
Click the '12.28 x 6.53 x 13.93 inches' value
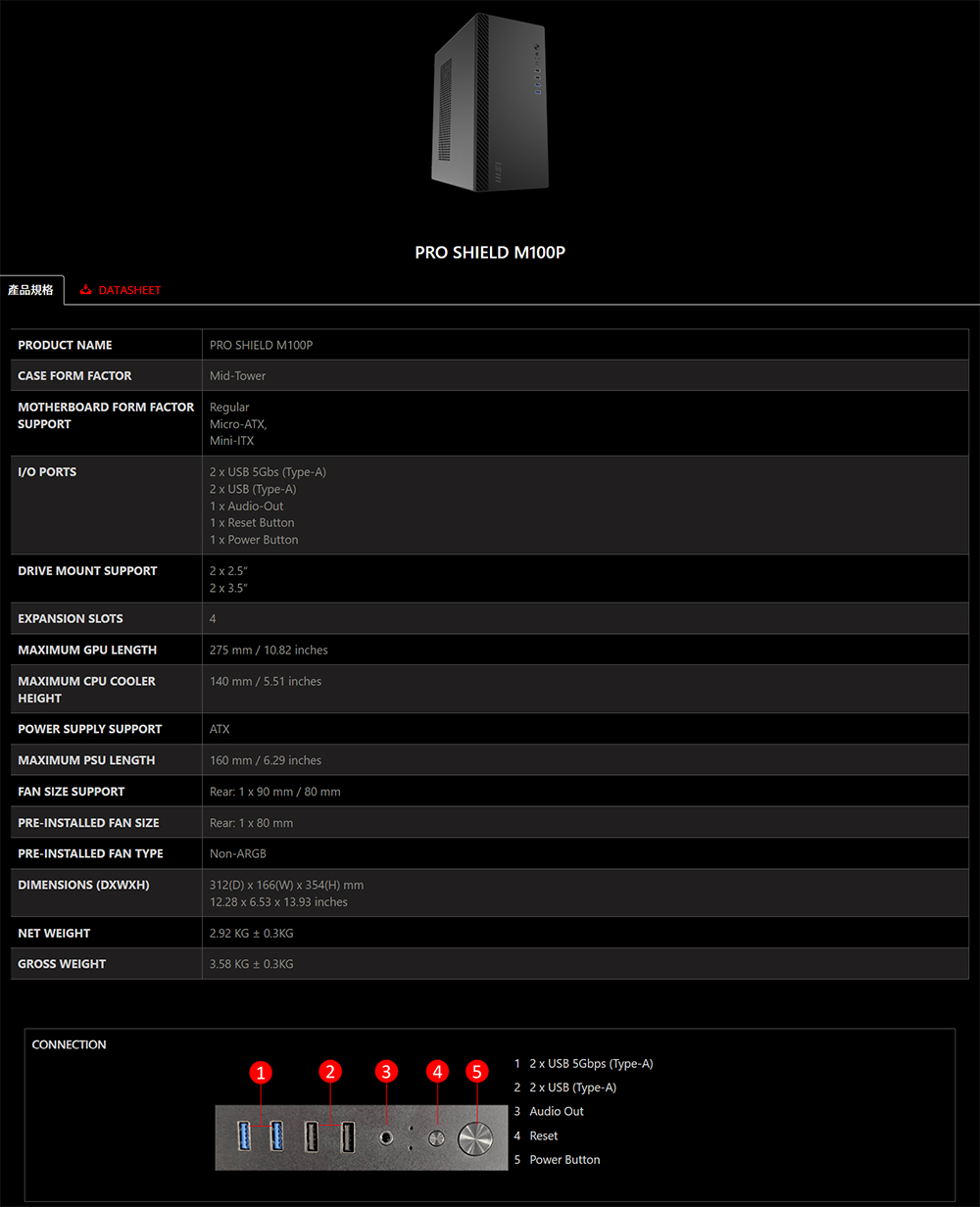278,902
